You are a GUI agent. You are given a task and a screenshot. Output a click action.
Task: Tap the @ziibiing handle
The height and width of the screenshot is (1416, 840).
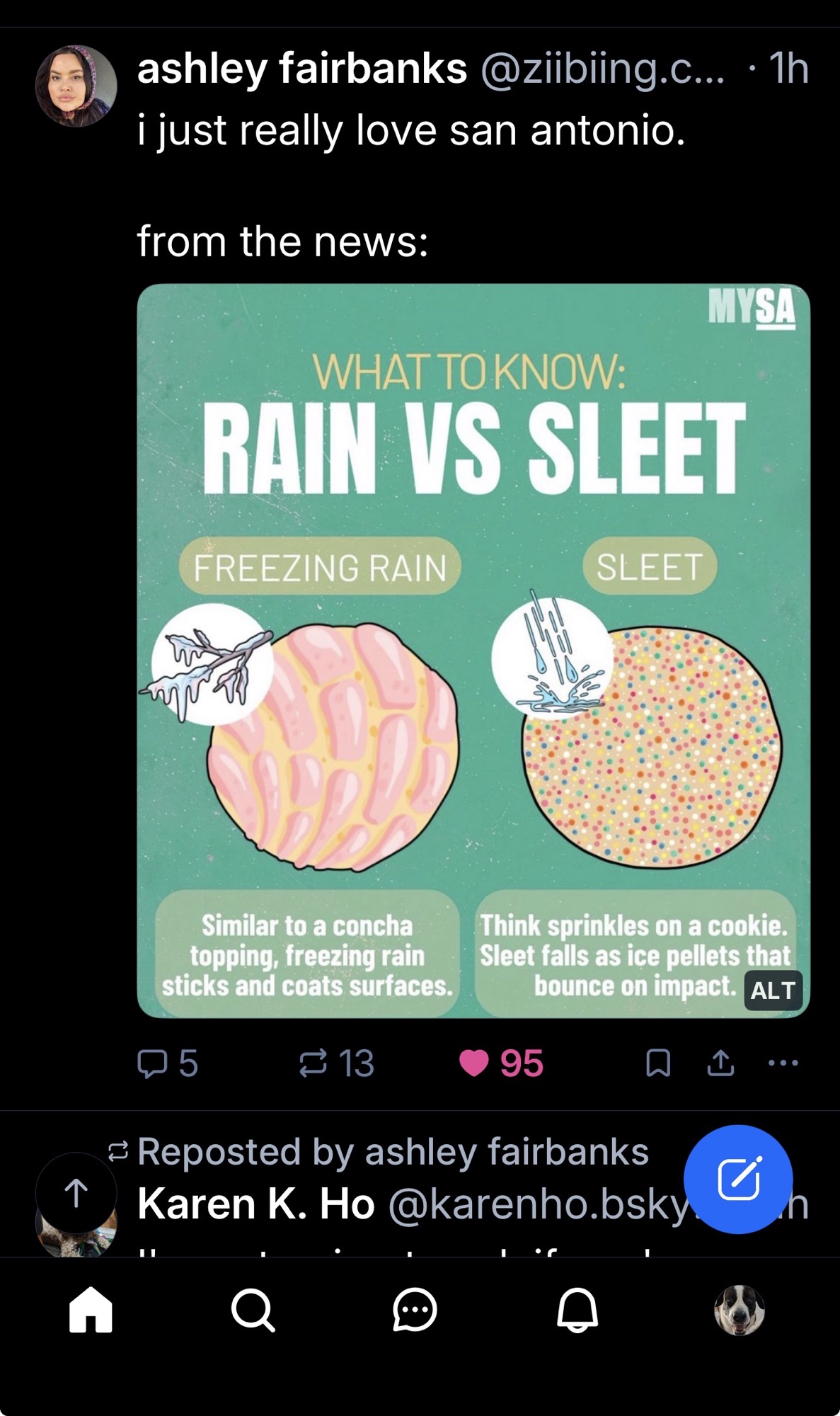pyautogui.click(x=603, y=69)
